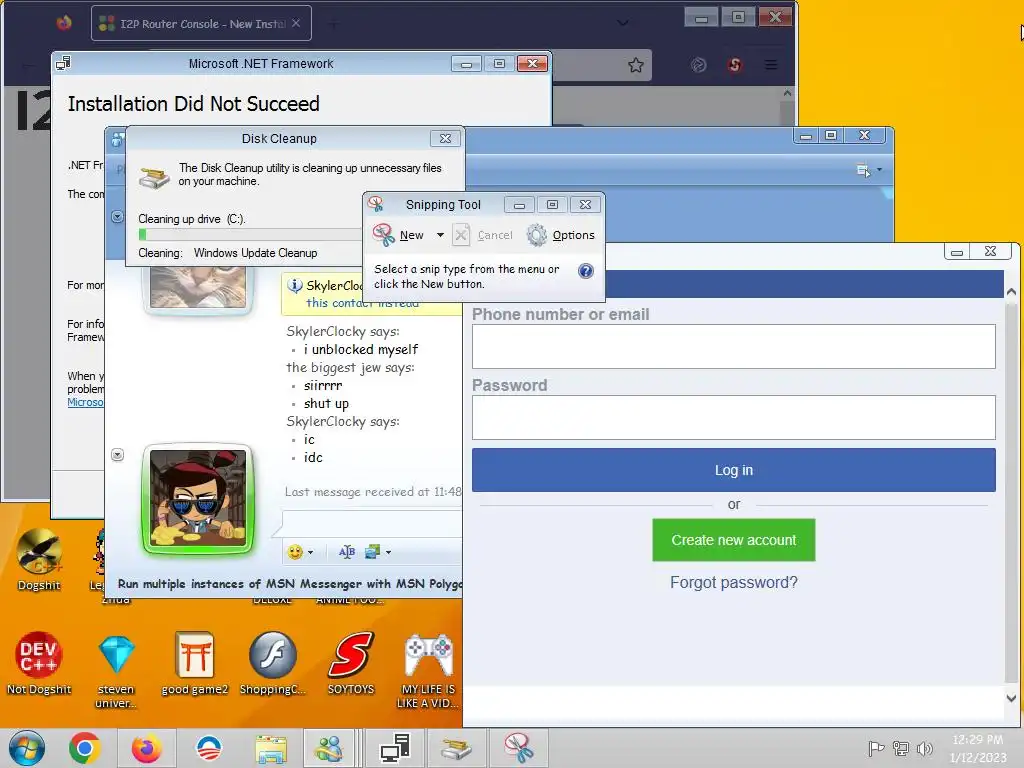Click the Snipping Tool help icon
This screenshot has height=768, width=1024.
586,270
